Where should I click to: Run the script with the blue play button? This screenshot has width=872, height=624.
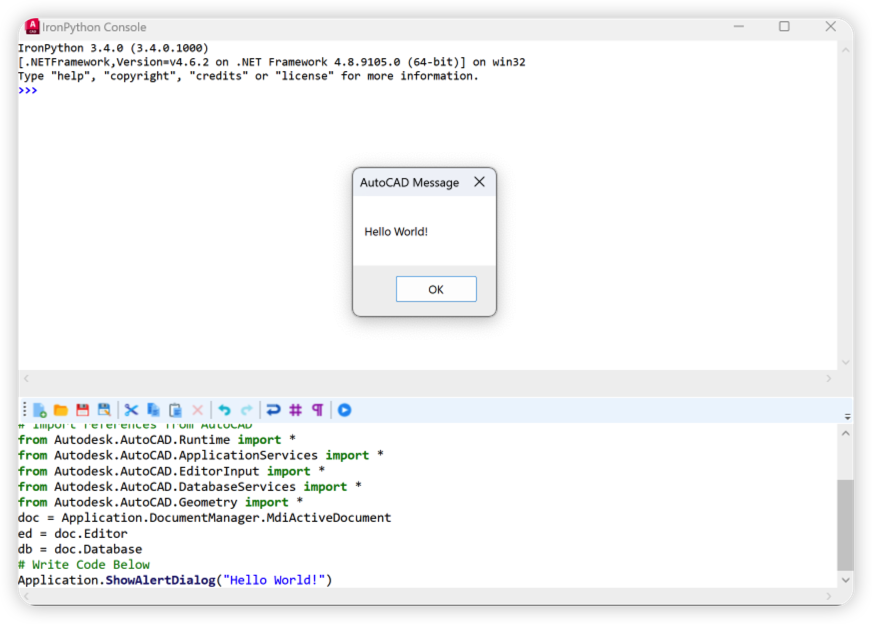[x=344, y=410]
